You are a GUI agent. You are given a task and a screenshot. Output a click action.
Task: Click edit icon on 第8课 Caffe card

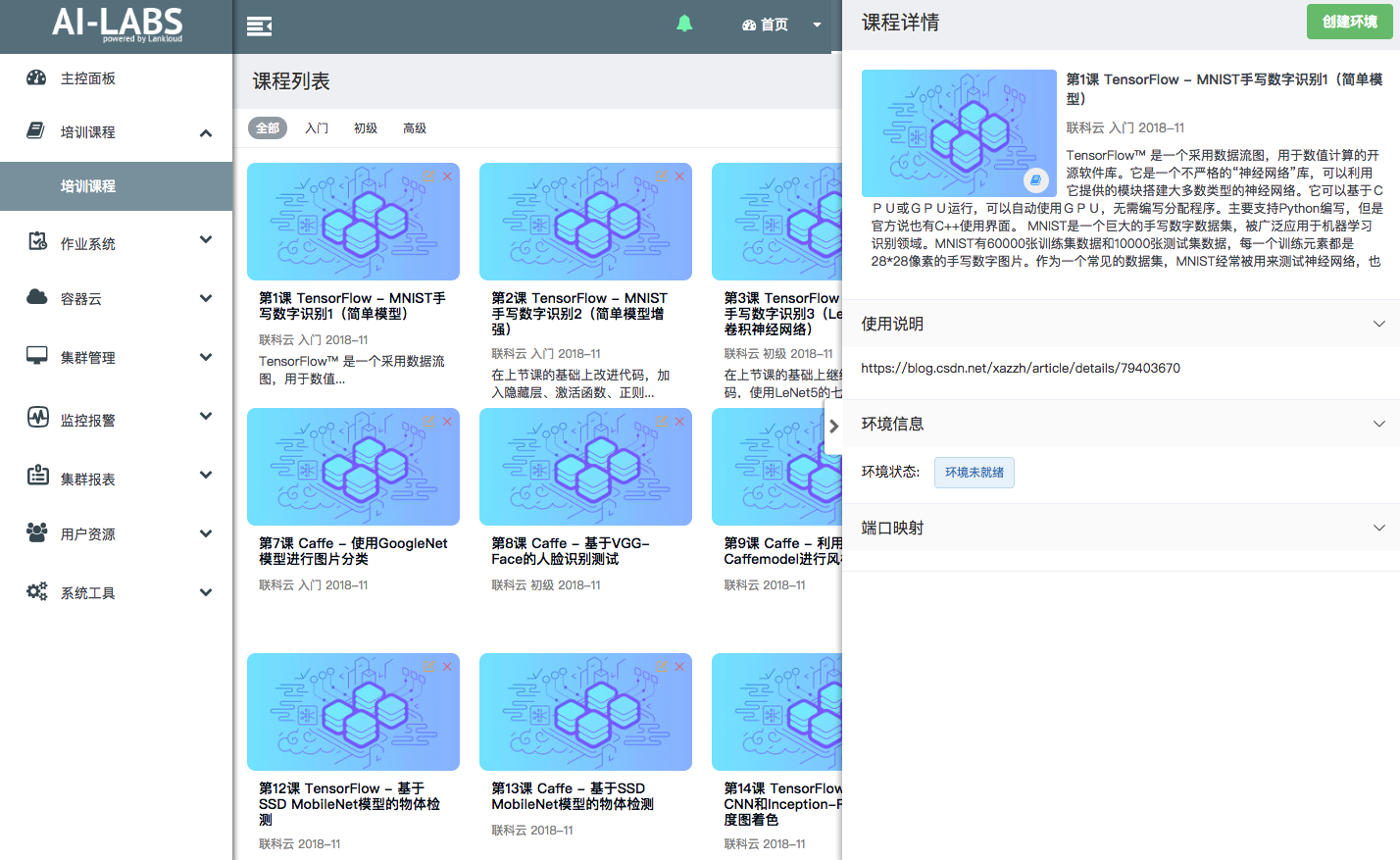(x=661, y=422)
